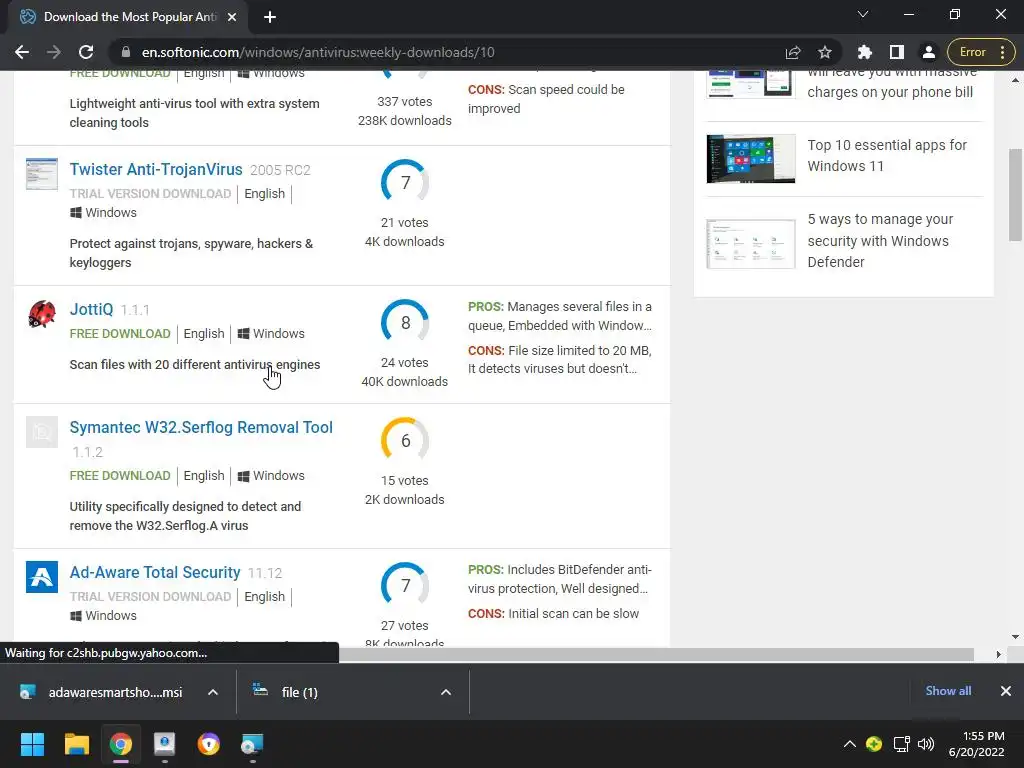Click the Windows Defender article thumbnail

point(751,244)
